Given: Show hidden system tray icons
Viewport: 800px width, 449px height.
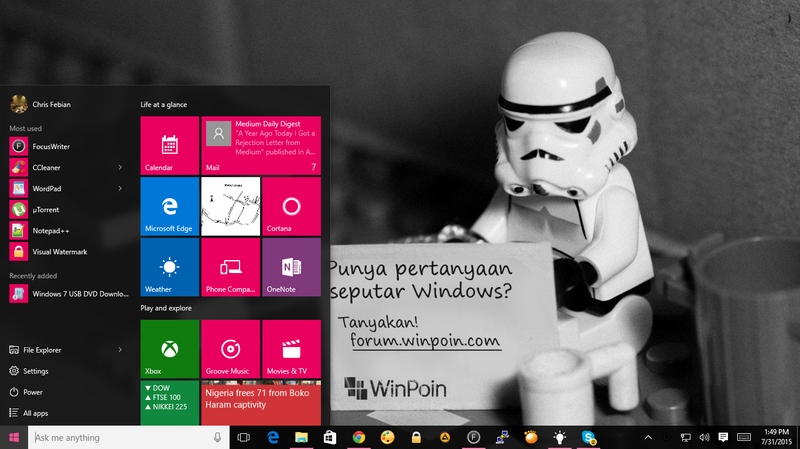Looking at the screenshot, I should [x=648, y=437].
